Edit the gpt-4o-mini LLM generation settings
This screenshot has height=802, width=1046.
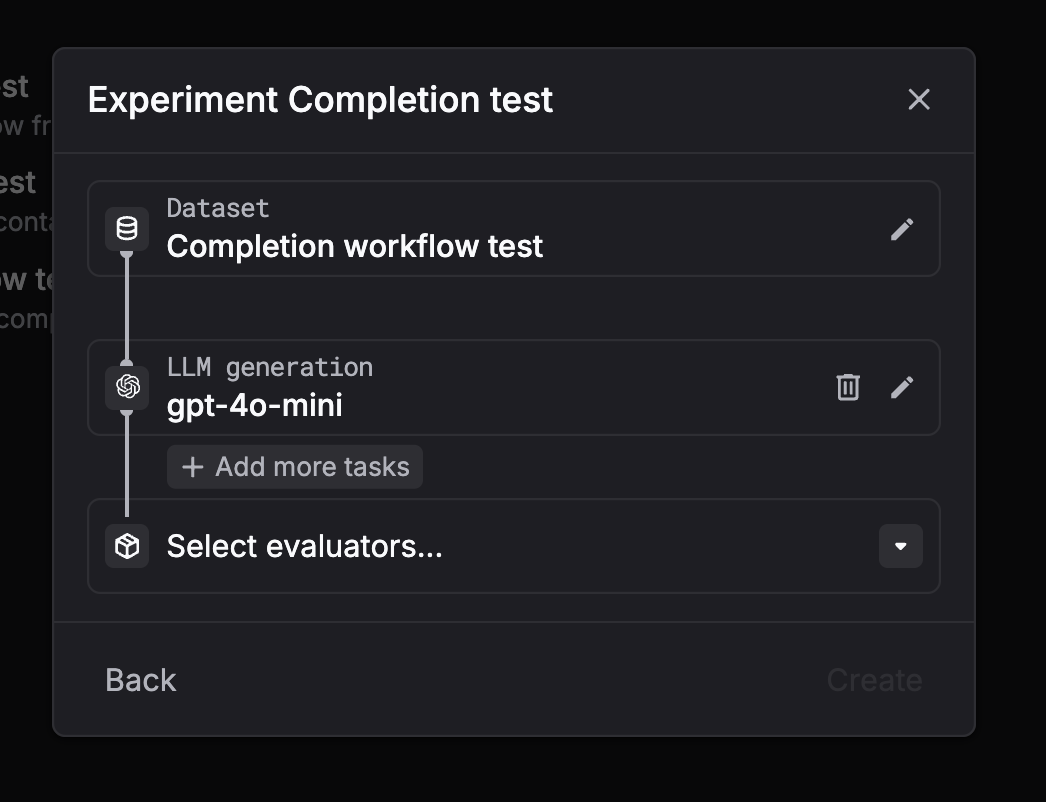[901, 387]
